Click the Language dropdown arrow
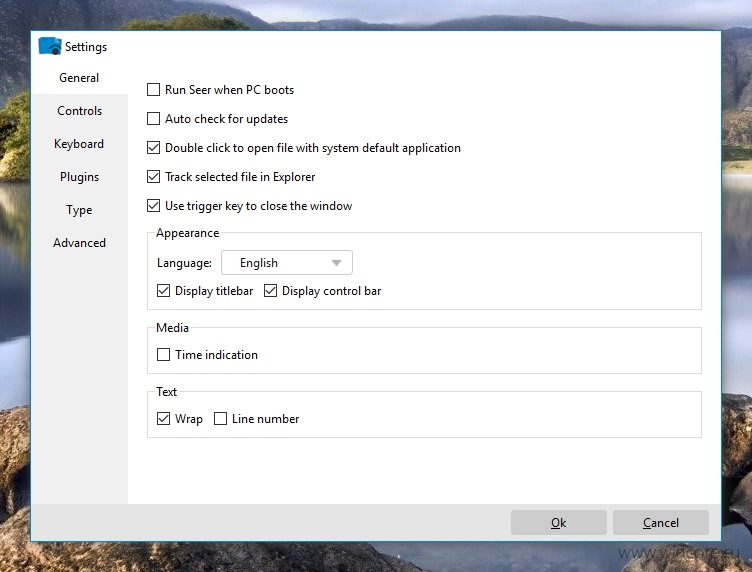The height and width of the screenshot is (572, 752). [337, 263]
